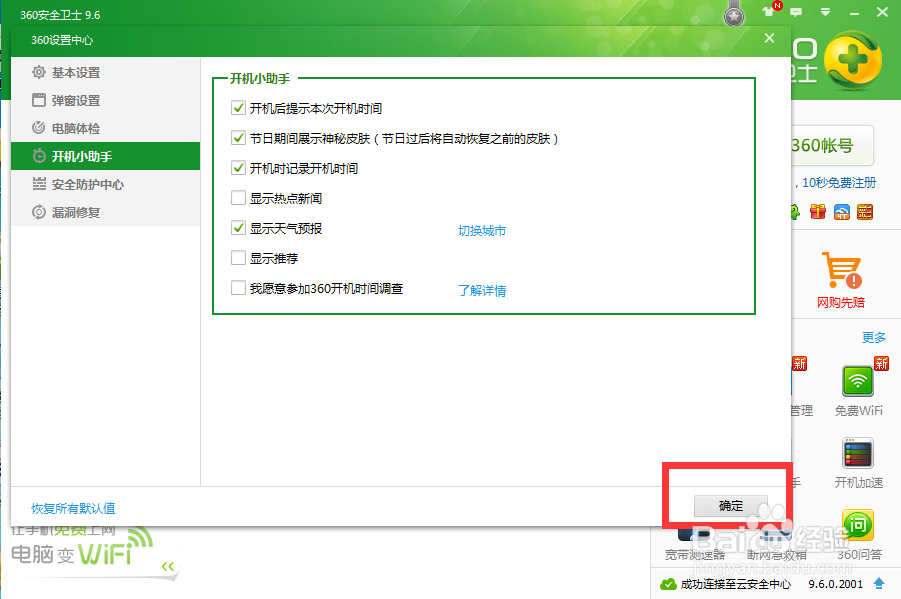Viewport: 901px width, 599px height.
Task: Toggle 节日期间展示神秘皮肤 checkbox
Action: coord(238,138)
